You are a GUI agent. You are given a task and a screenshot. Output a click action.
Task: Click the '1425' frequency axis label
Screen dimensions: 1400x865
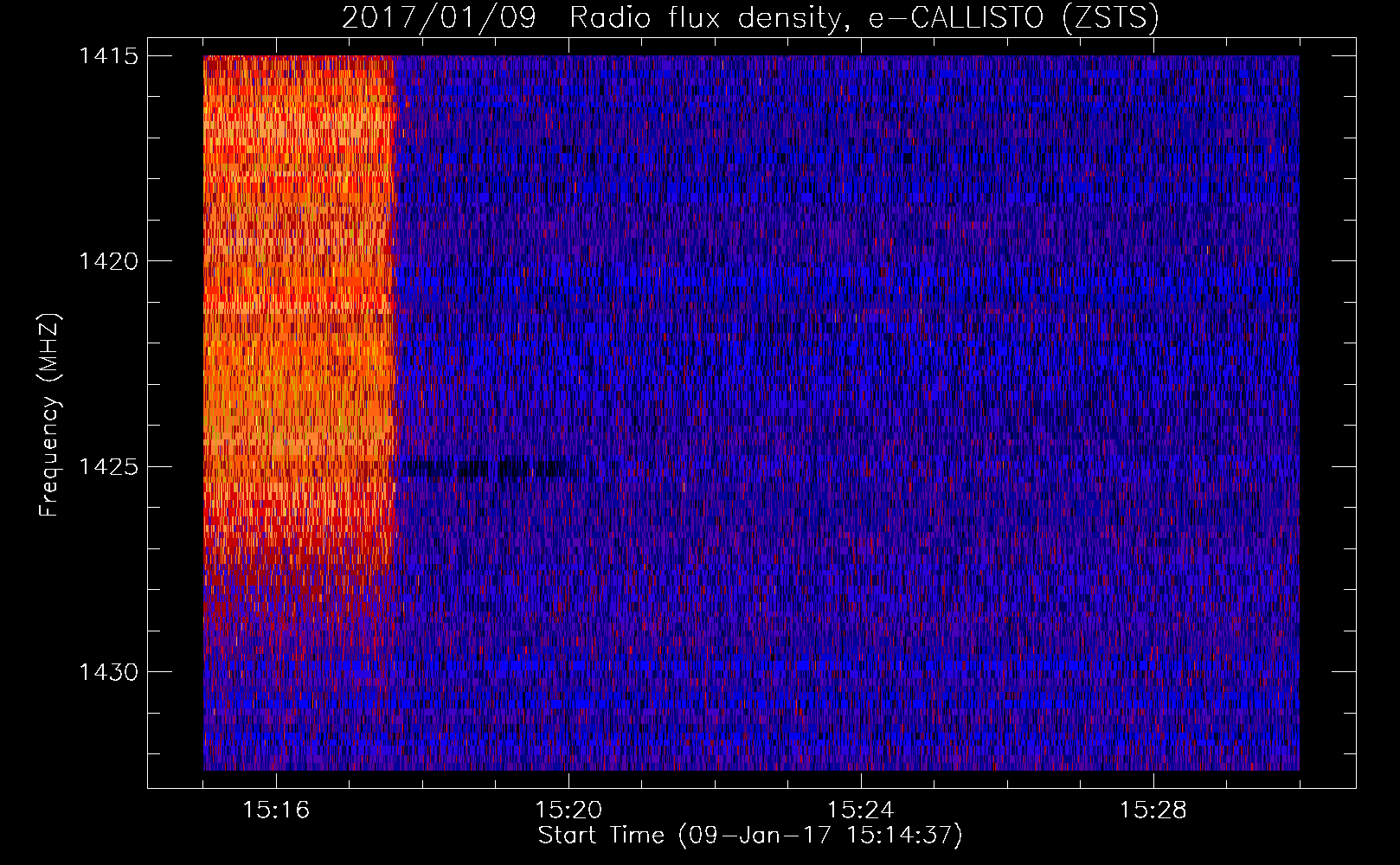108,467
